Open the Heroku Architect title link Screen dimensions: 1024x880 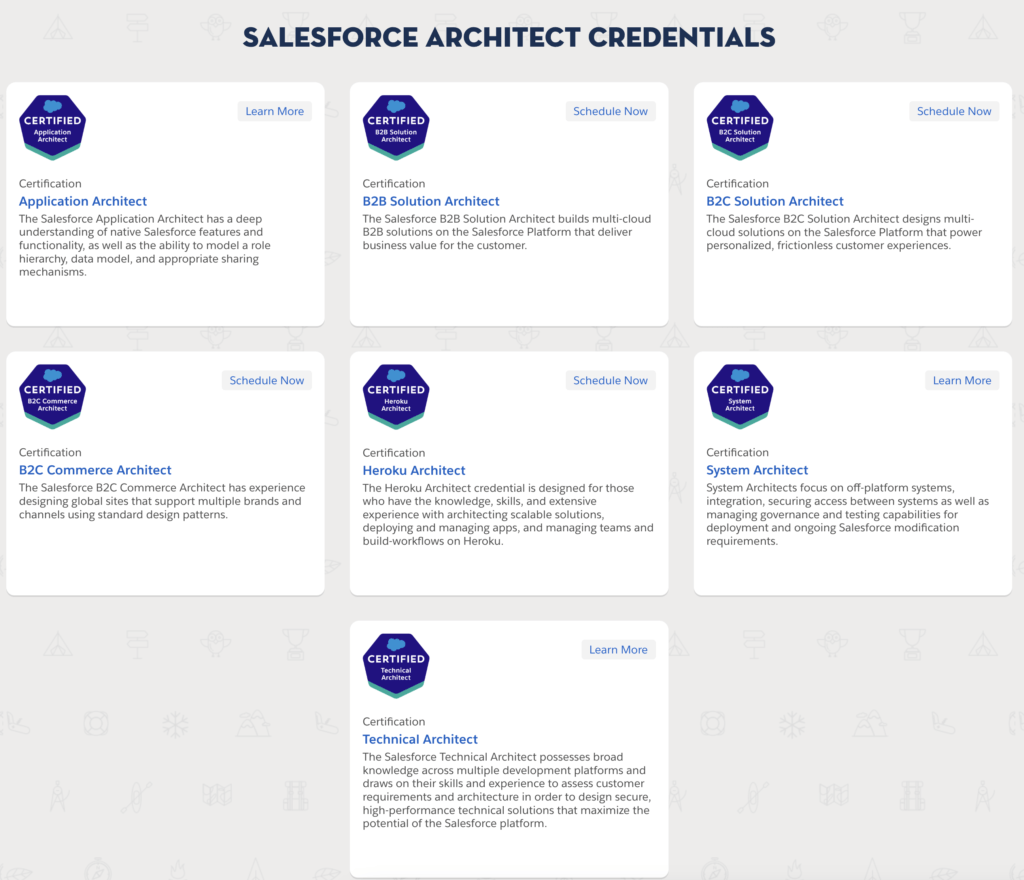point(414,470)
